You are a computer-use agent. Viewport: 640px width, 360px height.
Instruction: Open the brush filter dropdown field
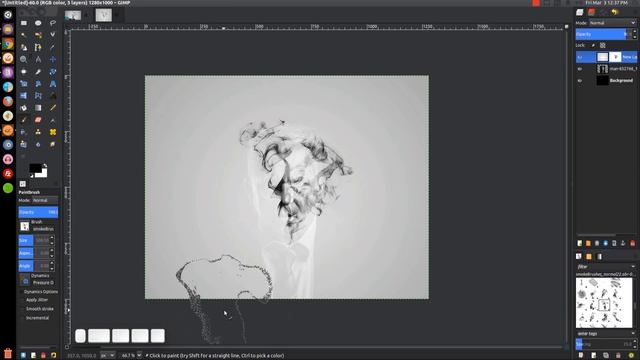coord(606,267)
